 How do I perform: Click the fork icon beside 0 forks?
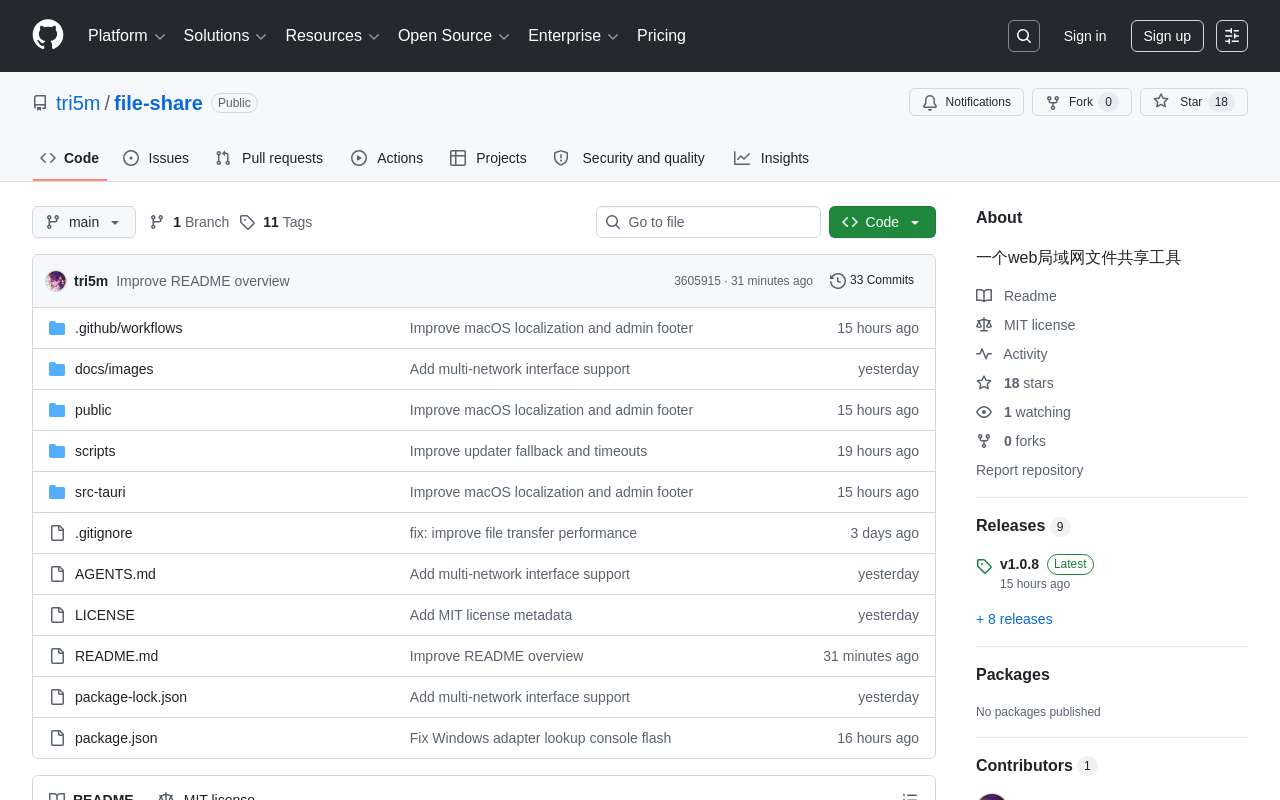(984, 441)
